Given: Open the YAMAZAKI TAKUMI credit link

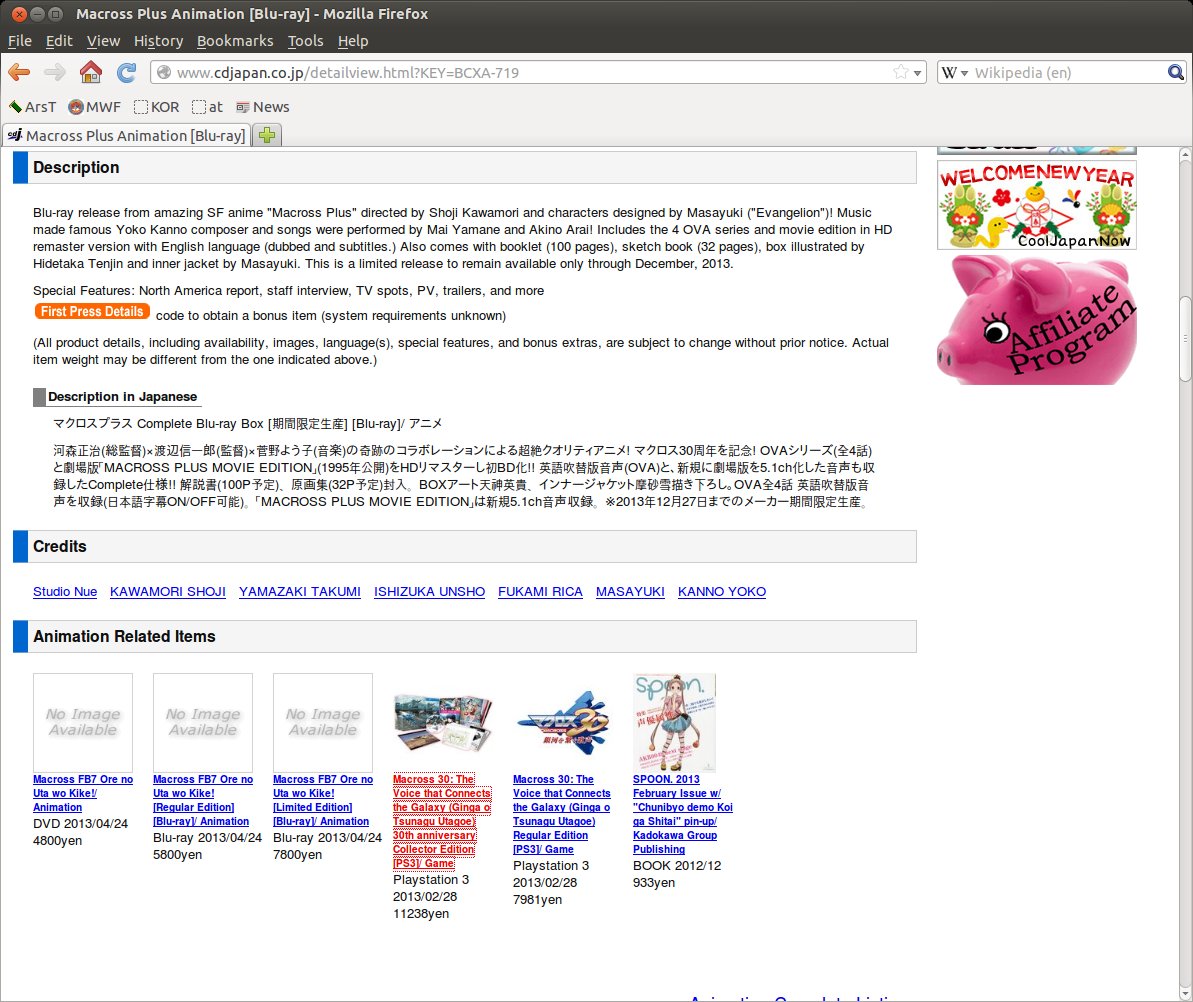Looking at the screenshot, I should tap(300, 592).
